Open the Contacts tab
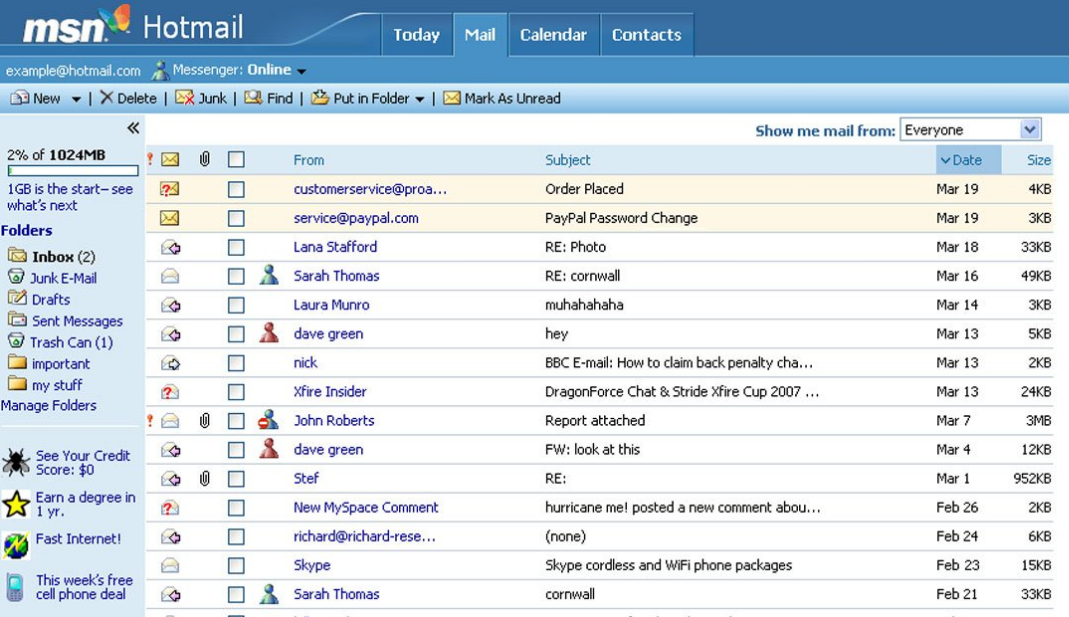 coord(646,35)
